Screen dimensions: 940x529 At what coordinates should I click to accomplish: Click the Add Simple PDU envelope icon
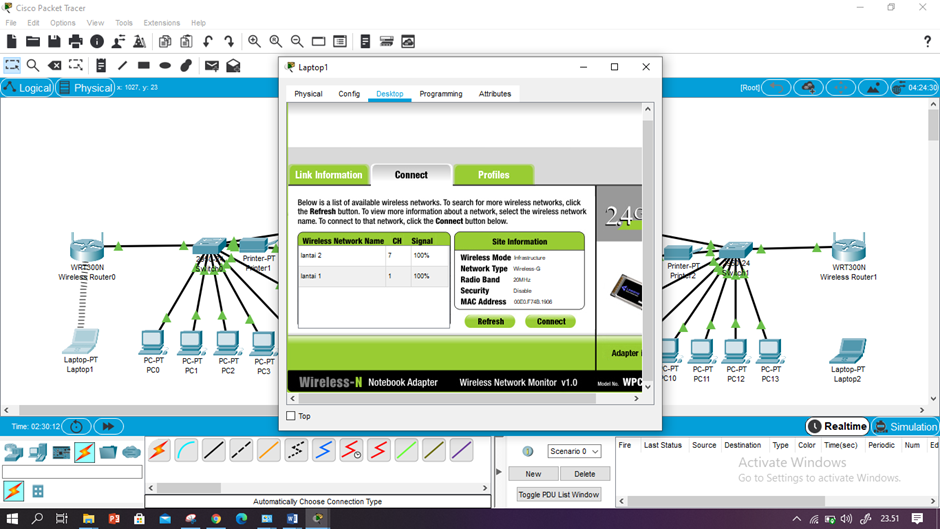click(x=212, y=65)
